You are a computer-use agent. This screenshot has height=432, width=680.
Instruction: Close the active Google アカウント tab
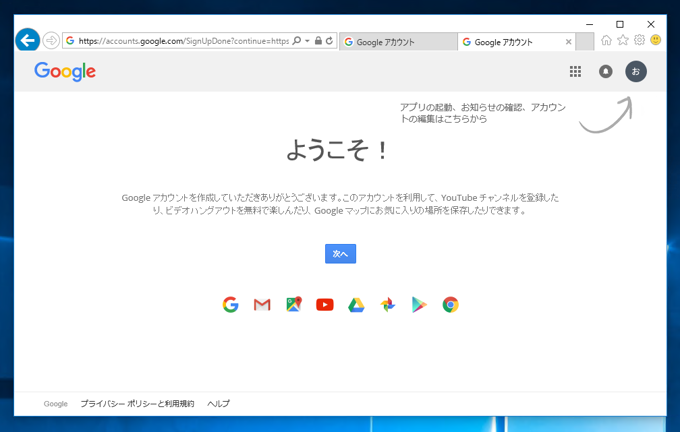coord(568,42)
